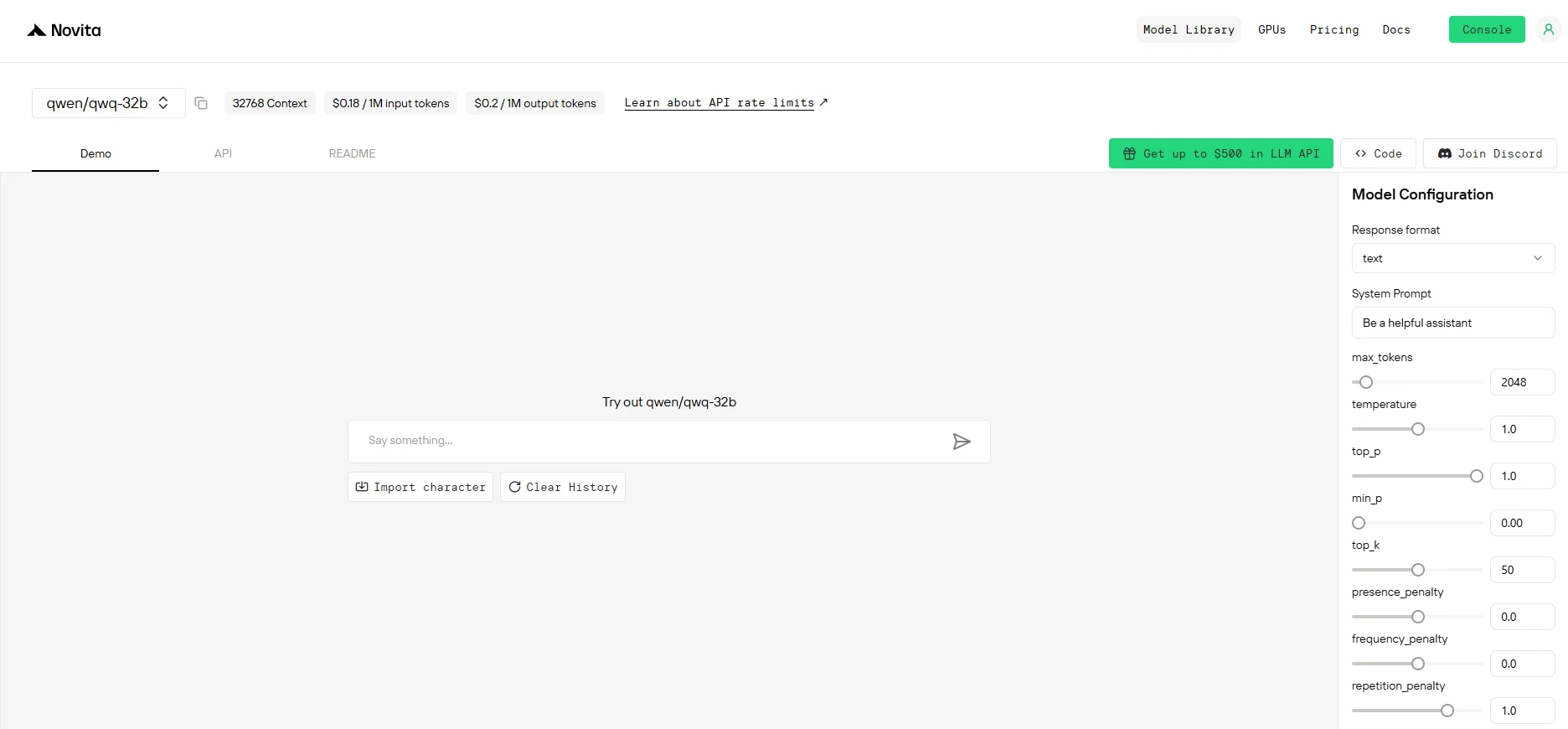Click the top_p value field

pos(1523,476)
